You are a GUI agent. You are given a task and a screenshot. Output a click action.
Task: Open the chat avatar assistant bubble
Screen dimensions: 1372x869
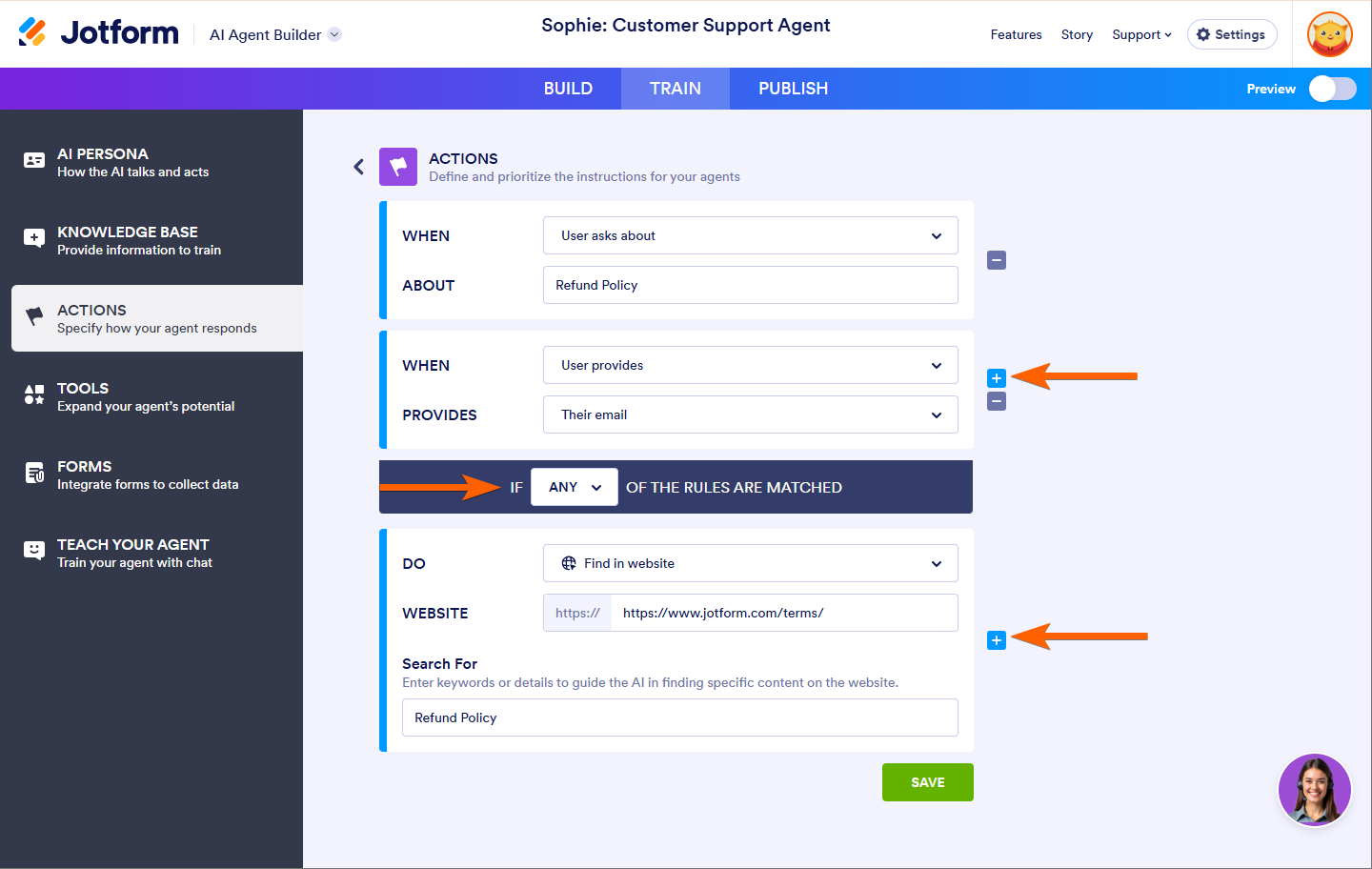1314,790
